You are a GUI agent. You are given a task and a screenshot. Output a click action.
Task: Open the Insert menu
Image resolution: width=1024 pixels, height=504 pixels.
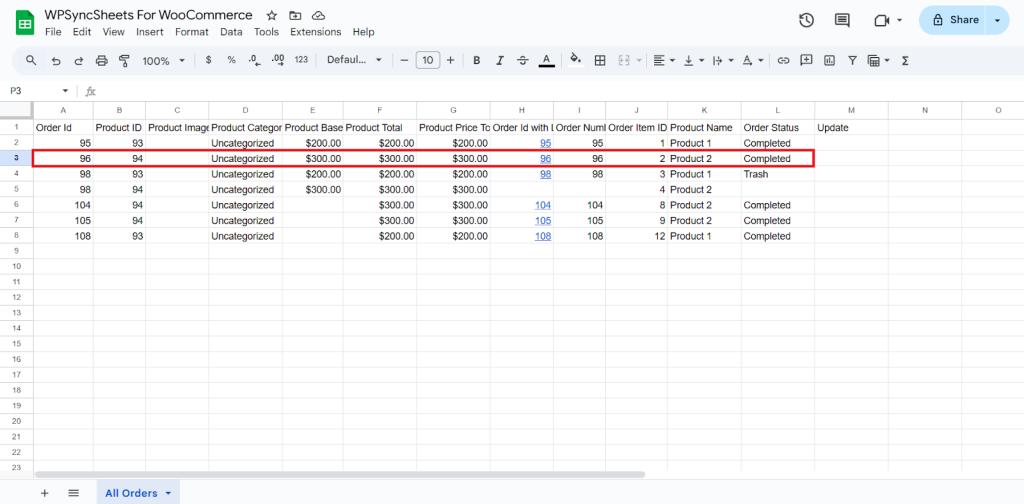(150, 32)
